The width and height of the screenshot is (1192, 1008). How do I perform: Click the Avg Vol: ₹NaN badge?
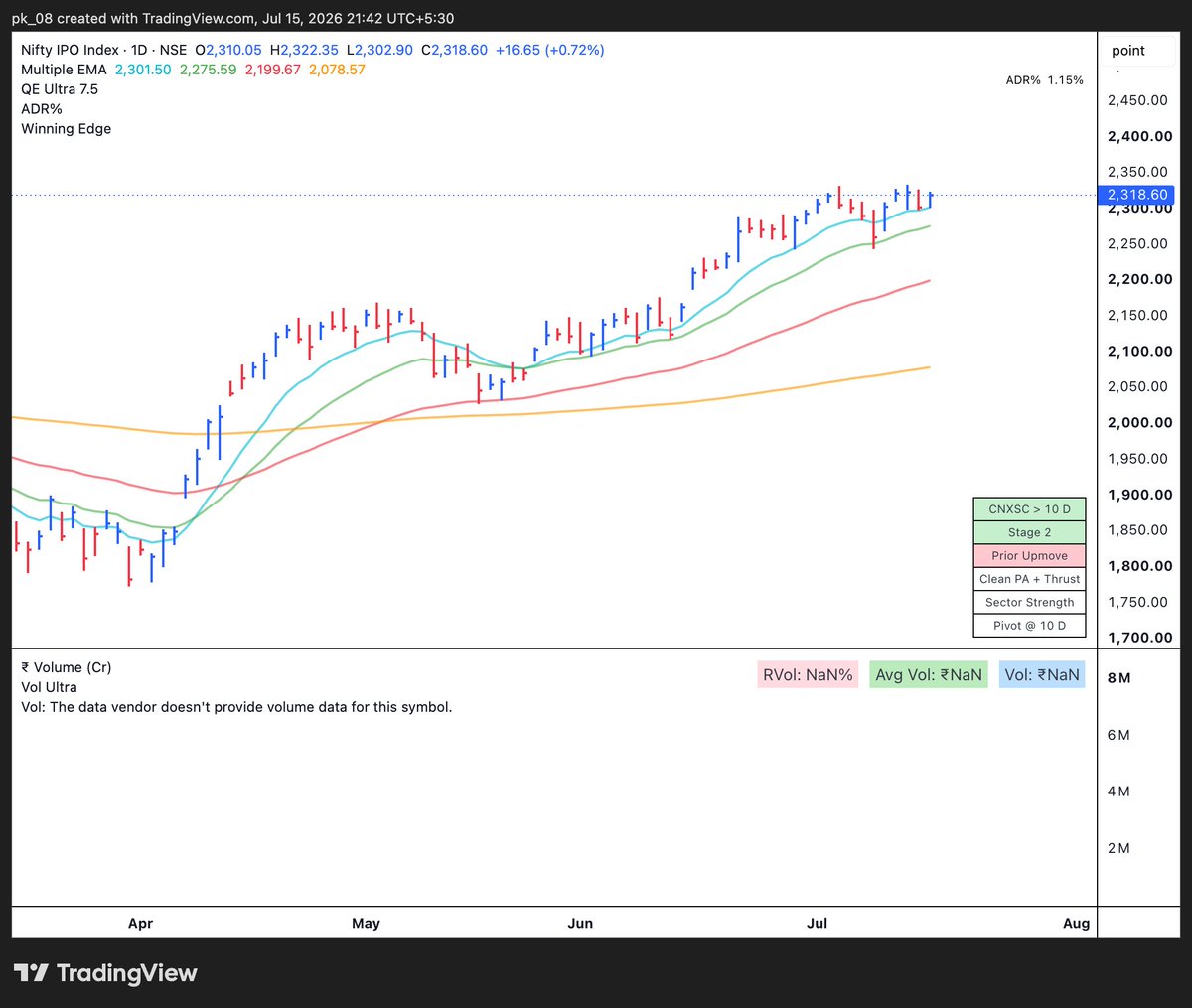[929, 675]
